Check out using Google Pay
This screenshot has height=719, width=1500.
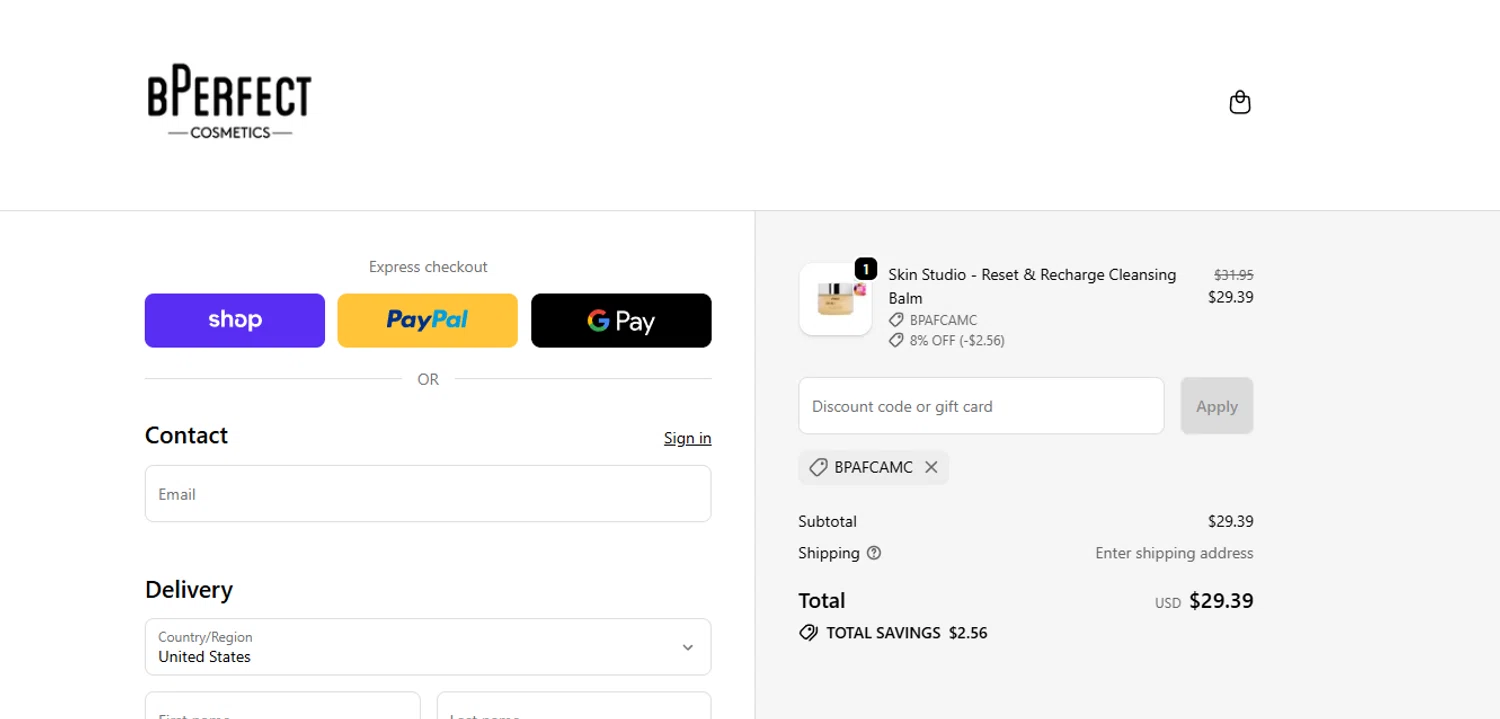point(621,321)
